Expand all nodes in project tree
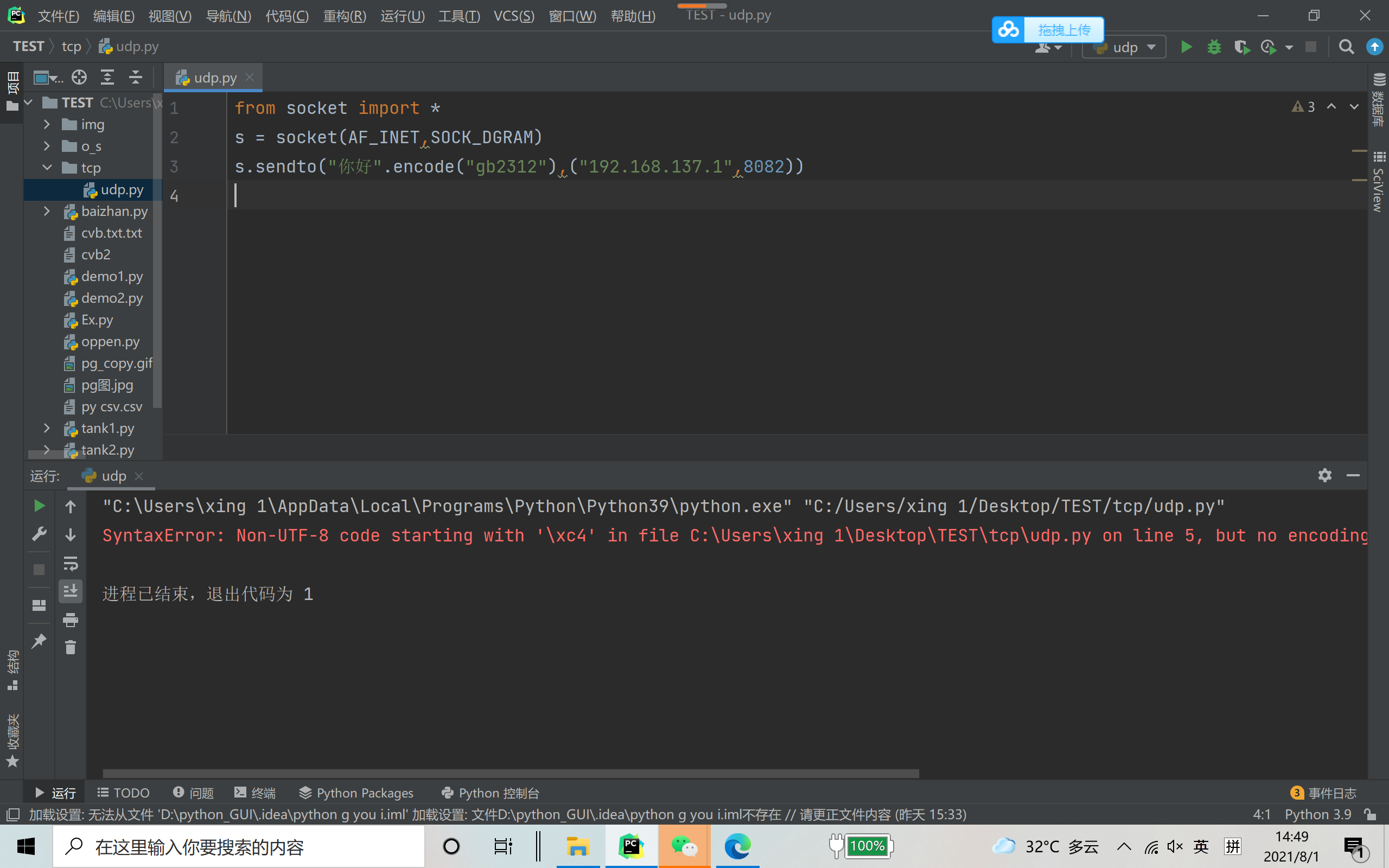Viewport: 1389px width, 868px height. [107, 77]
